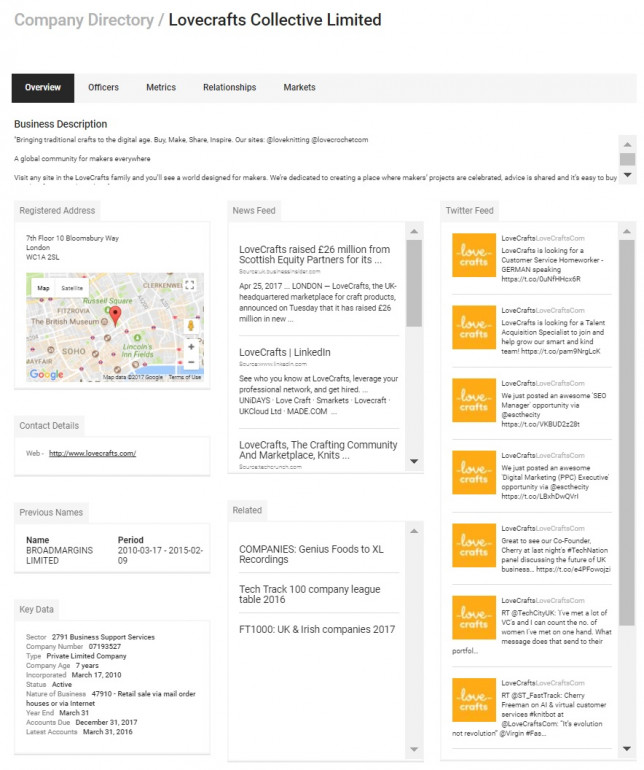The width and height of the screenshot is (644, 770).
Task: Click business description scroll up arrow
Action: (x=627, y=144)
